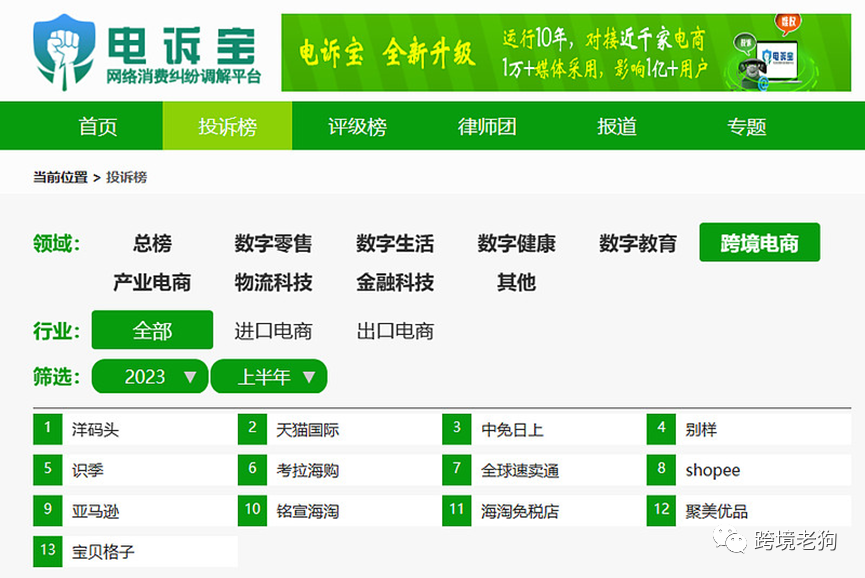
Task: Open the 电诉宝 全新升级 banner
Action: click(x=566, y=52)
